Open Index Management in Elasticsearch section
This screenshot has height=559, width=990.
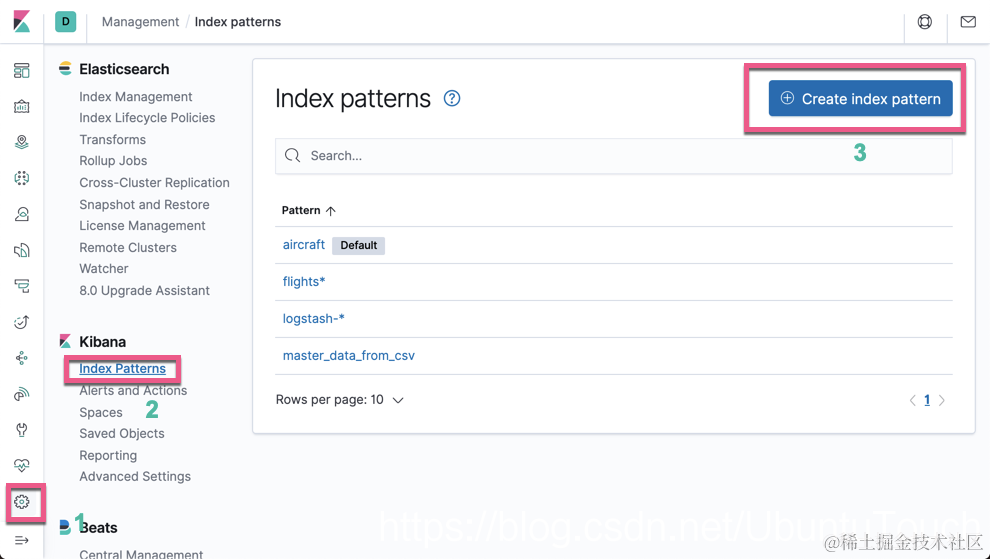tap(136, 97)
